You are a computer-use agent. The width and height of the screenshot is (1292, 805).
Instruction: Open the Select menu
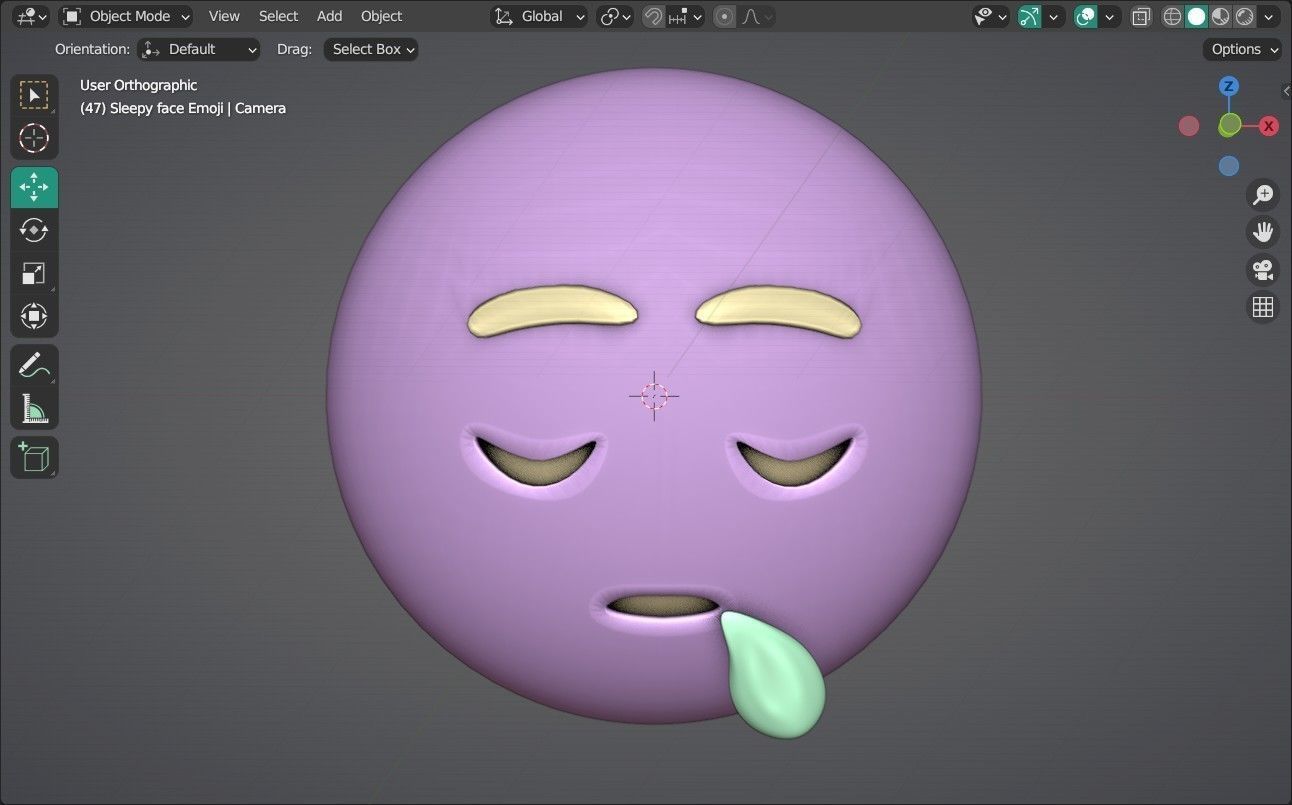point(278,16)
